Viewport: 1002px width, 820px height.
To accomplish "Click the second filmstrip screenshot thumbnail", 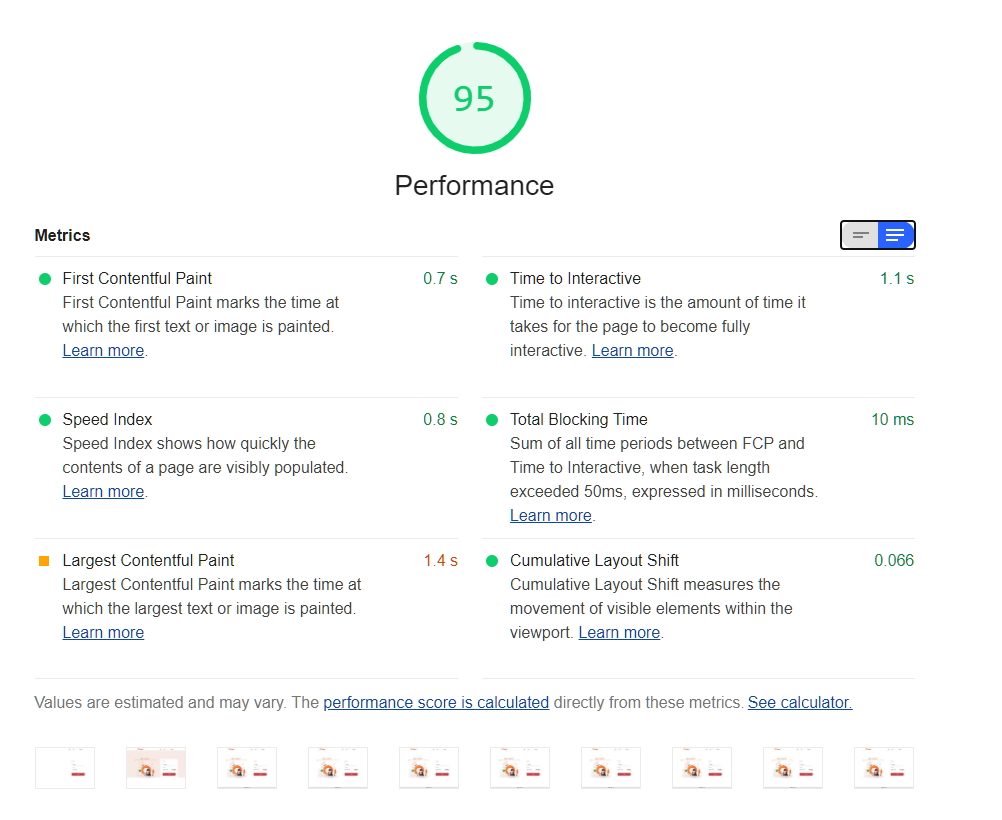I will 156,768.
